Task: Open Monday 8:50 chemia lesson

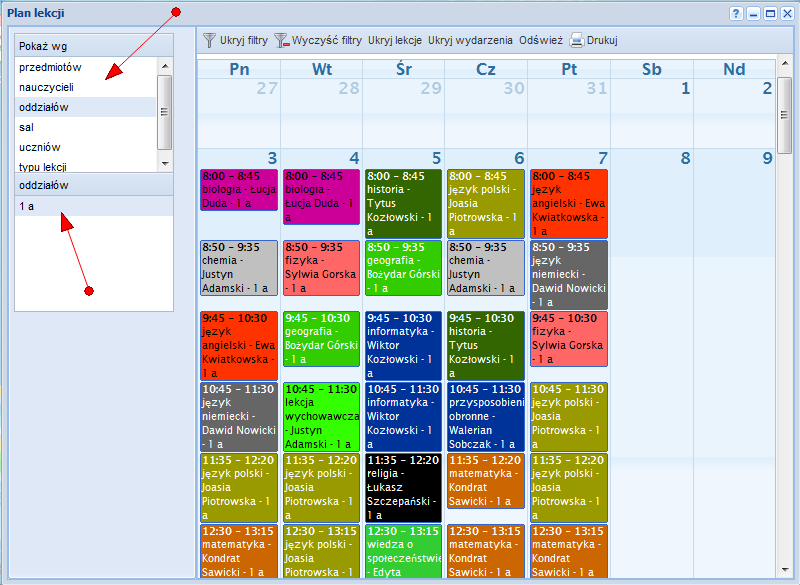Action: click(239, 268)
